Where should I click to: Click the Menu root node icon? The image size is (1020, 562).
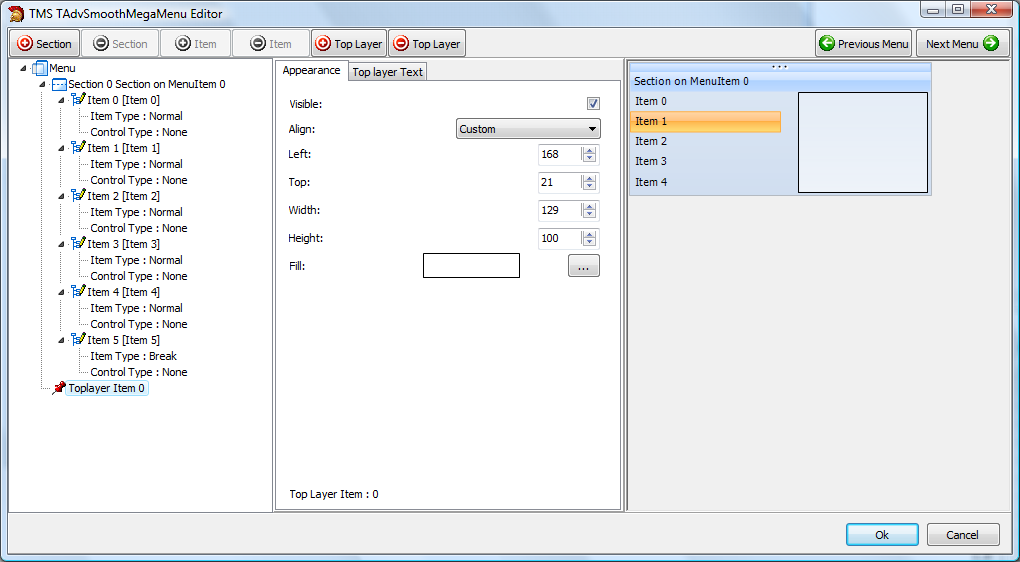(x=40, y=68)
